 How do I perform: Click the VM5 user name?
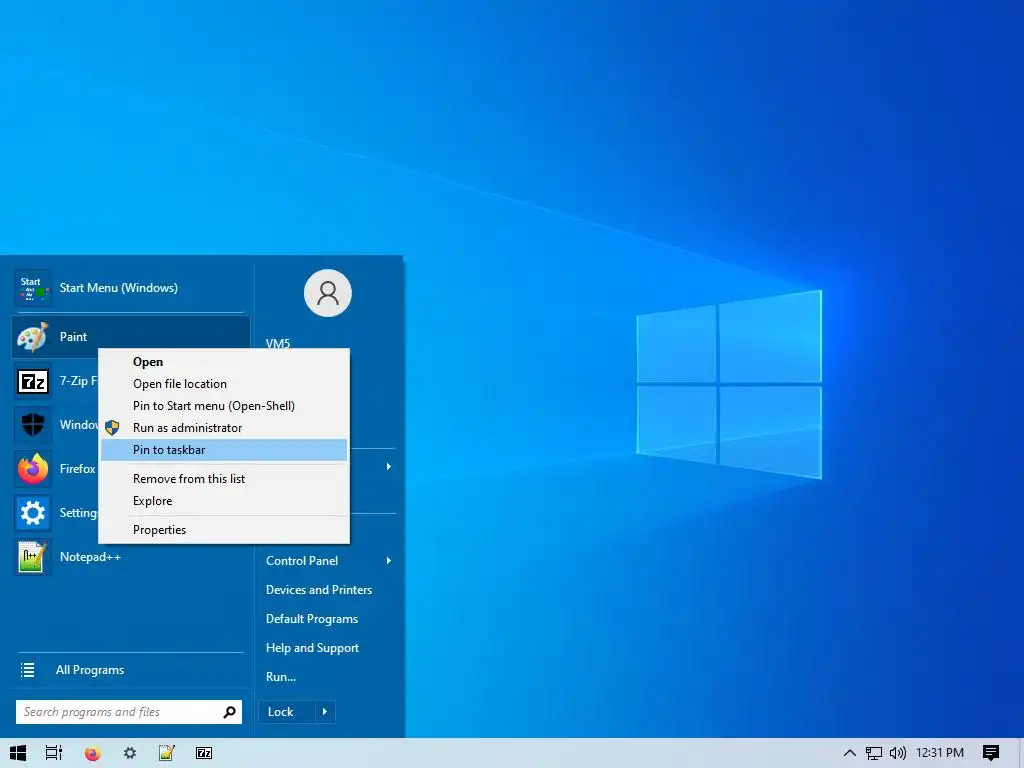coord(278,343)
